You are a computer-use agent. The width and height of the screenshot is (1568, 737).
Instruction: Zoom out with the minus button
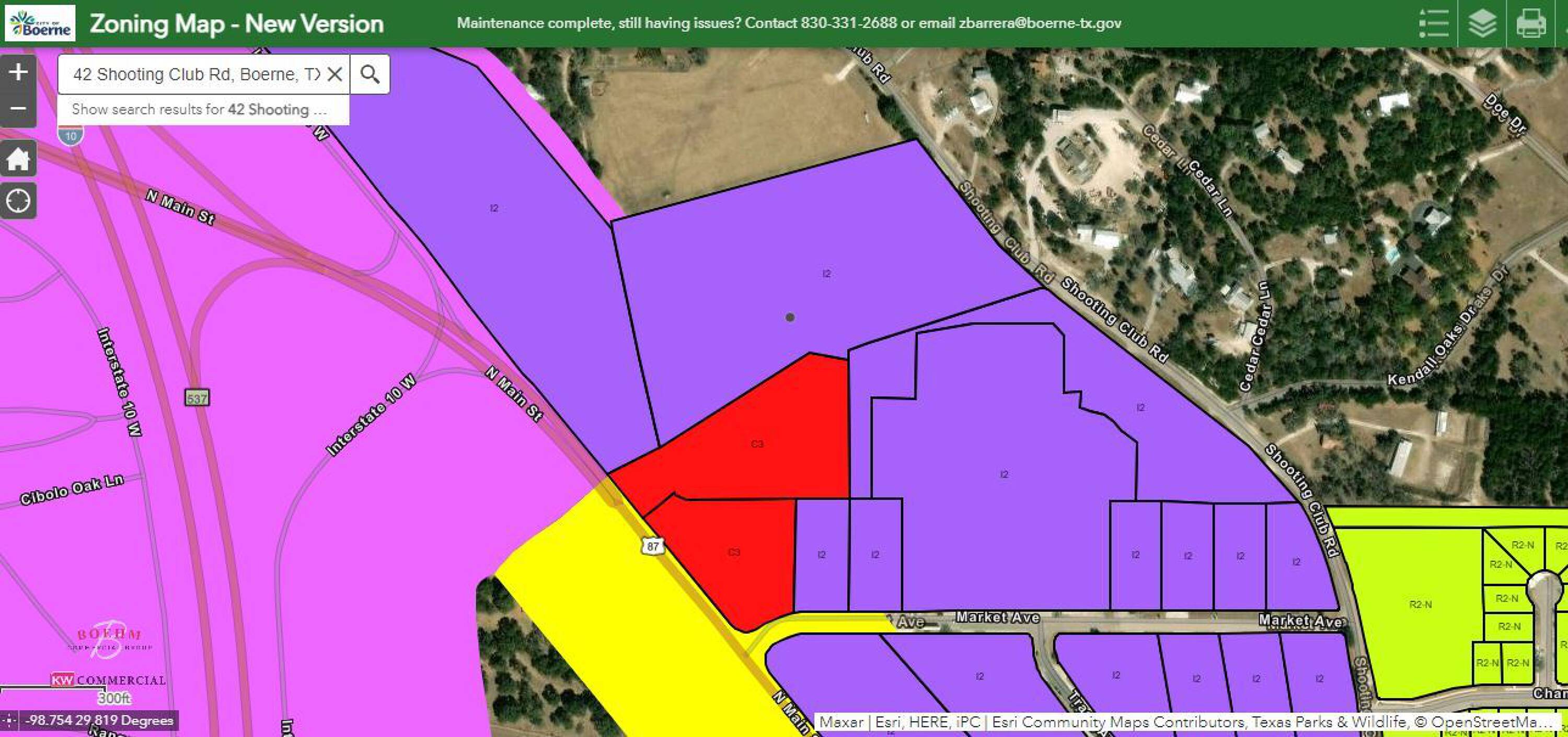[x=18, y=109]
